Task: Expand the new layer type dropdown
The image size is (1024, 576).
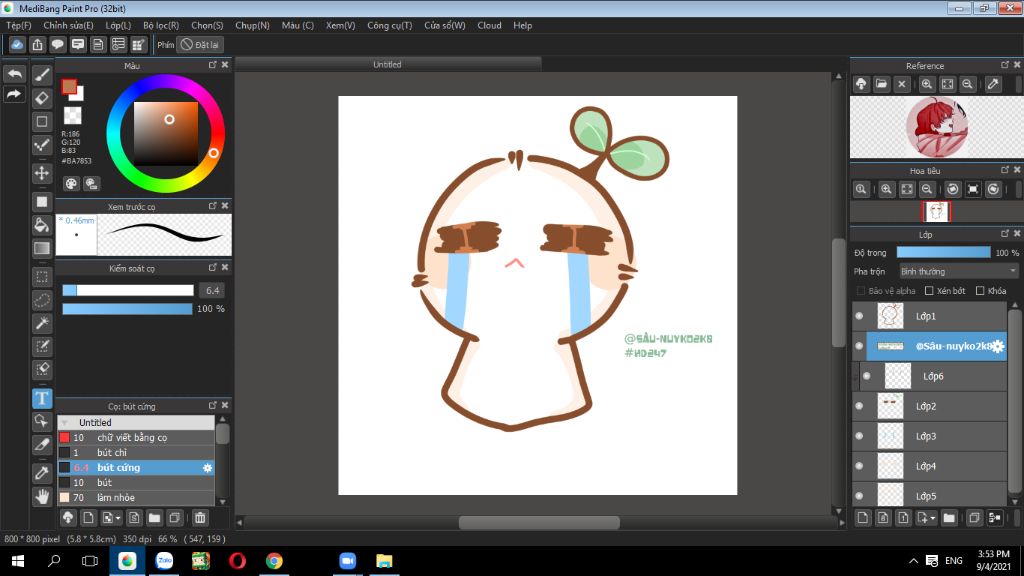Action: click(933, 519)
